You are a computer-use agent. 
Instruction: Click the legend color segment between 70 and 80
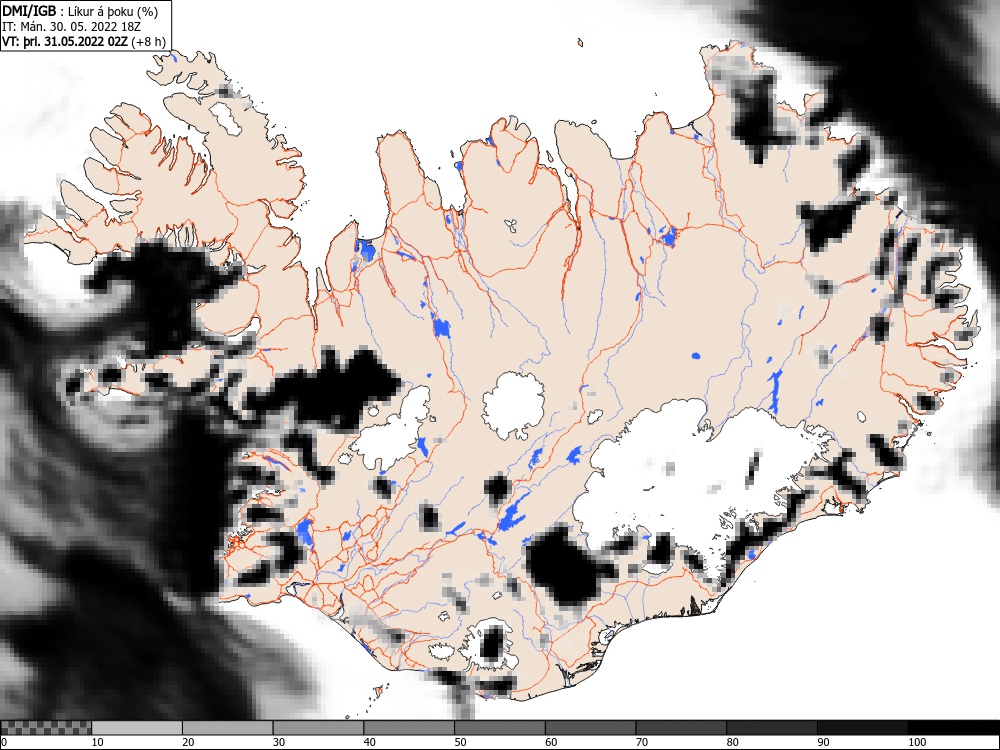coord(681,728)
